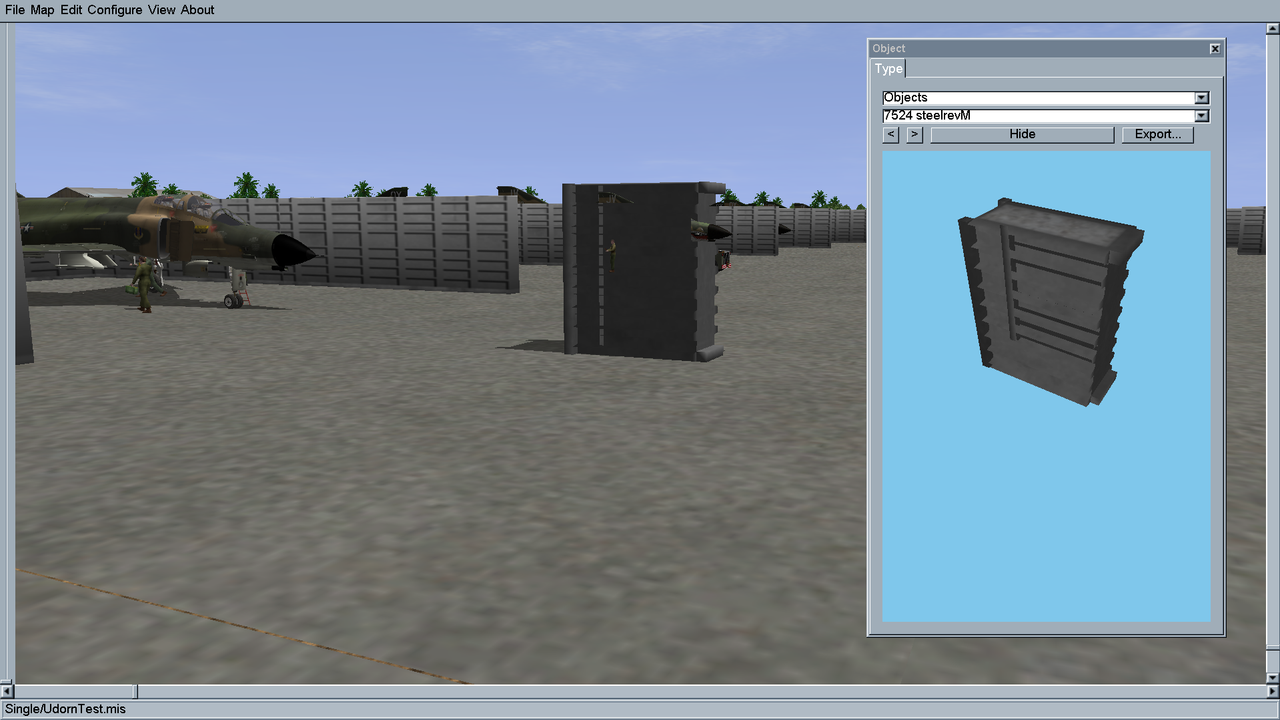This screenshot has width=1280, height=720.
Task: Click the horizontal scrollbar right arrow
Action: pos(1272,691)
